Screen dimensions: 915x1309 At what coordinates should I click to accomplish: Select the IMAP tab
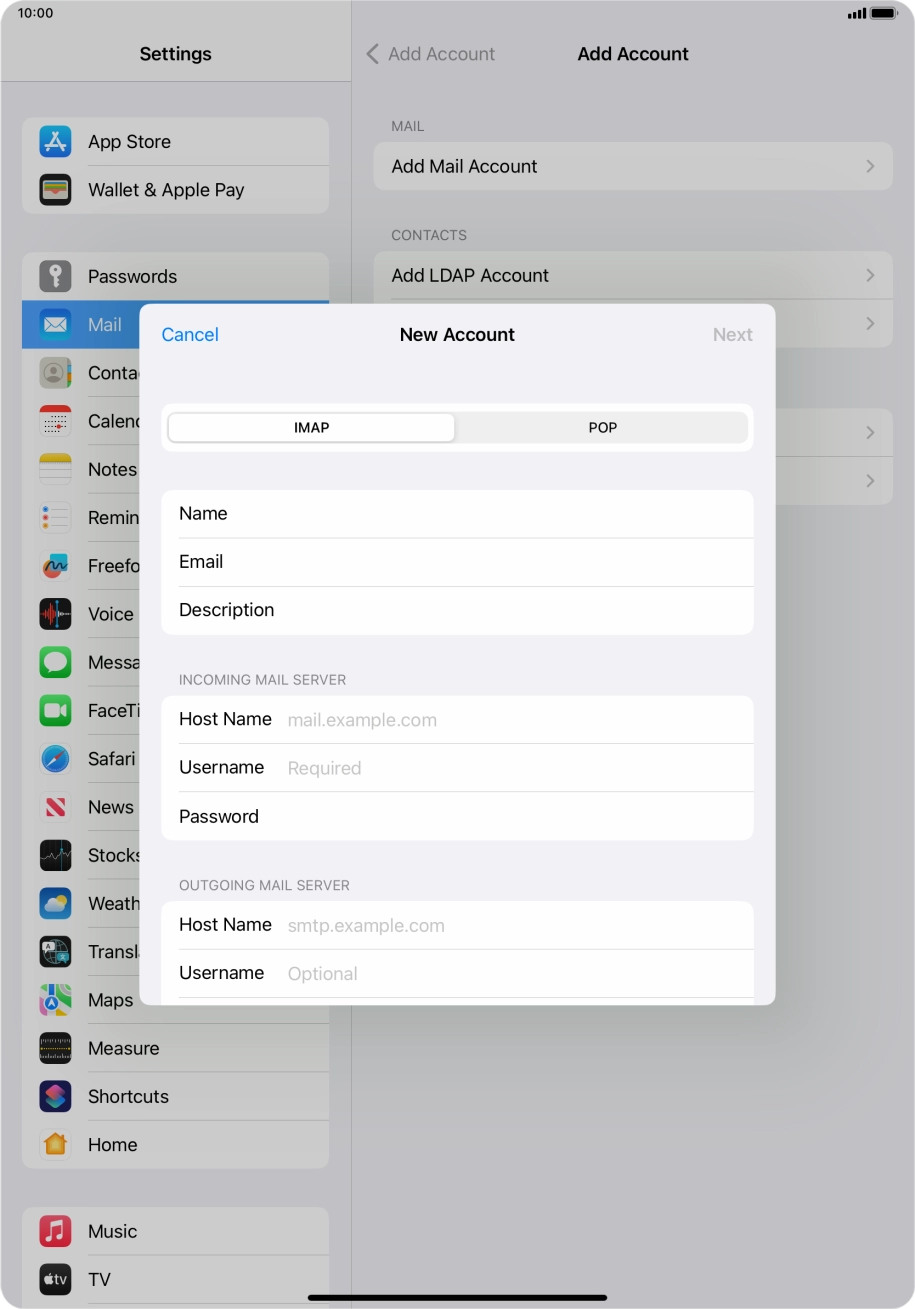pos(311,427)
